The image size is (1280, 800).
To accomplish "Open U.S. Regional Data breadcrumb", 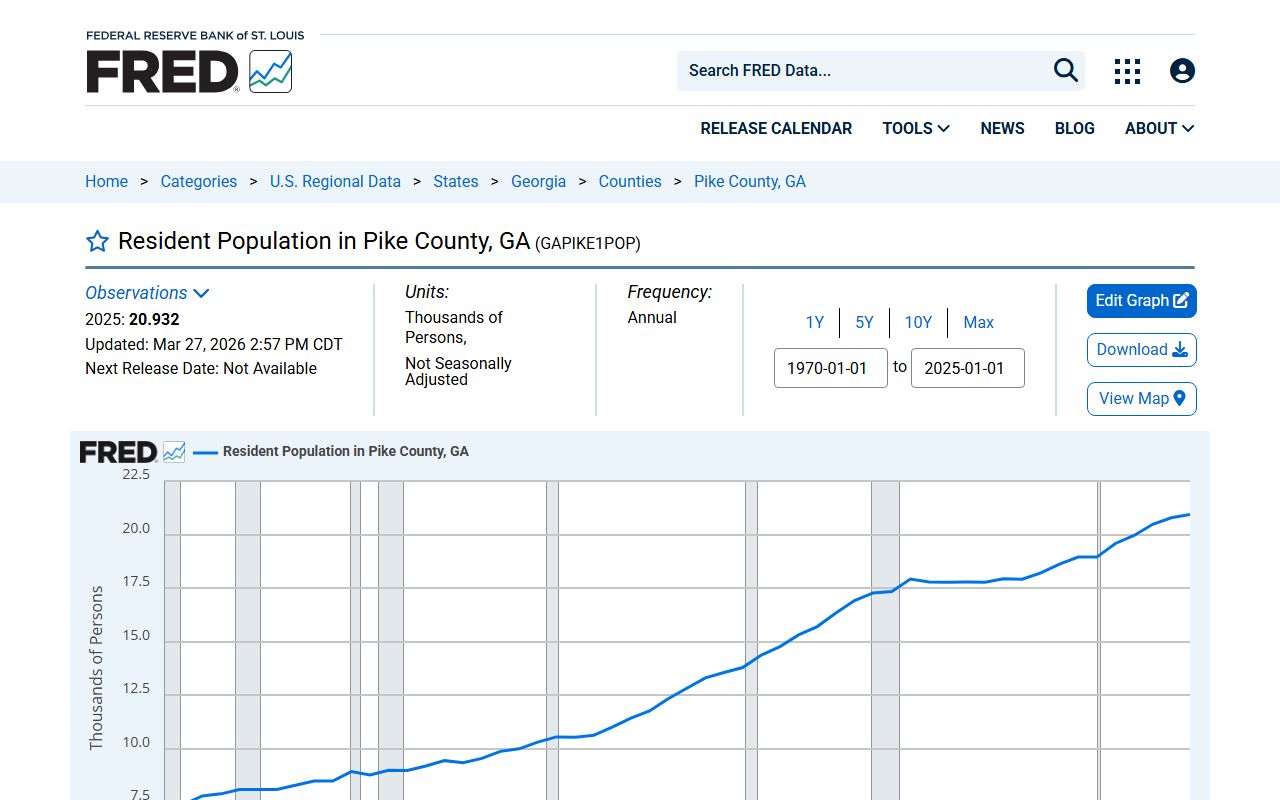I will [x=335, y=181].
